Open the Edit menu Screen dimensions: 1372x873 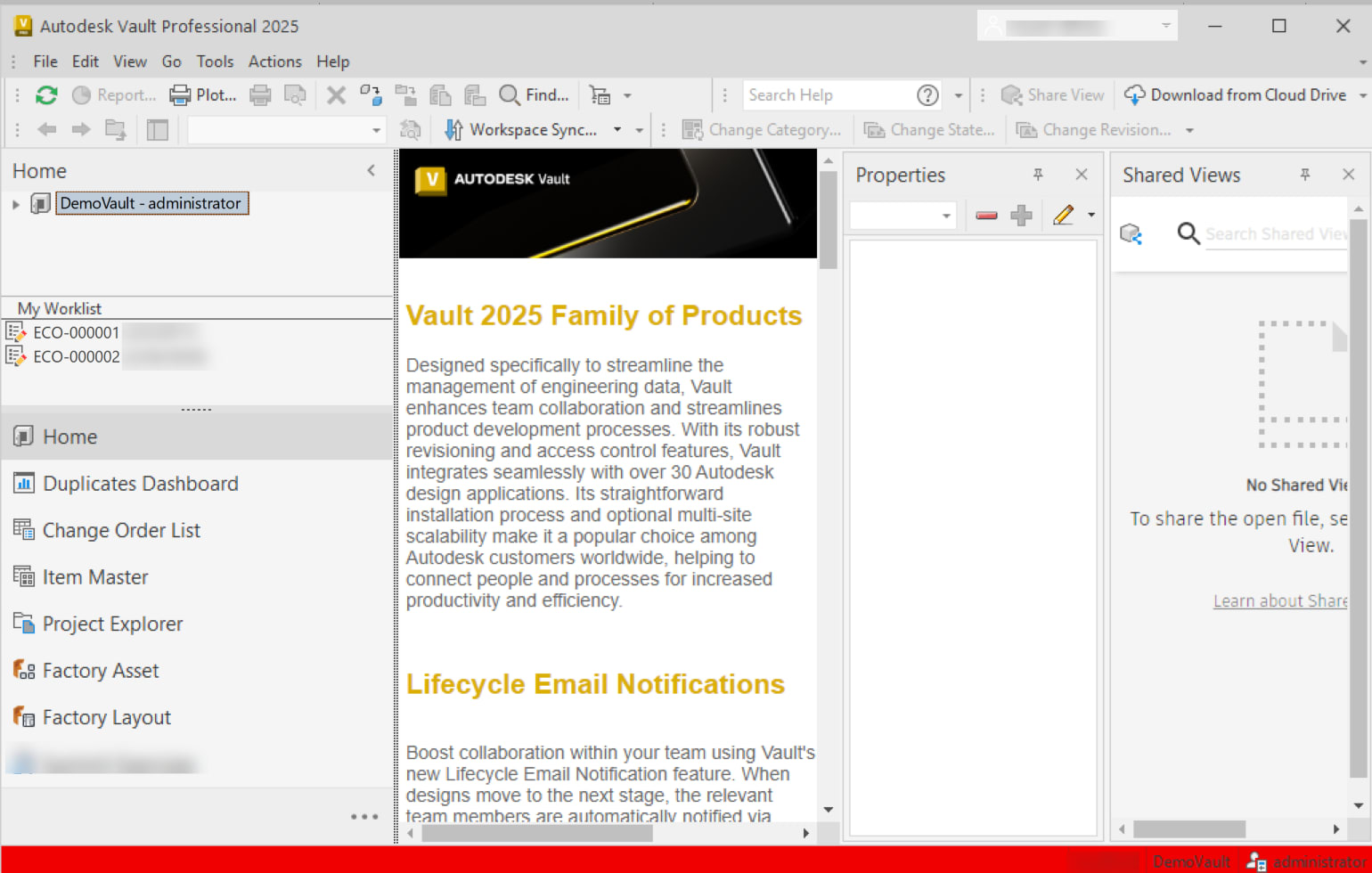tap(86, 61)
